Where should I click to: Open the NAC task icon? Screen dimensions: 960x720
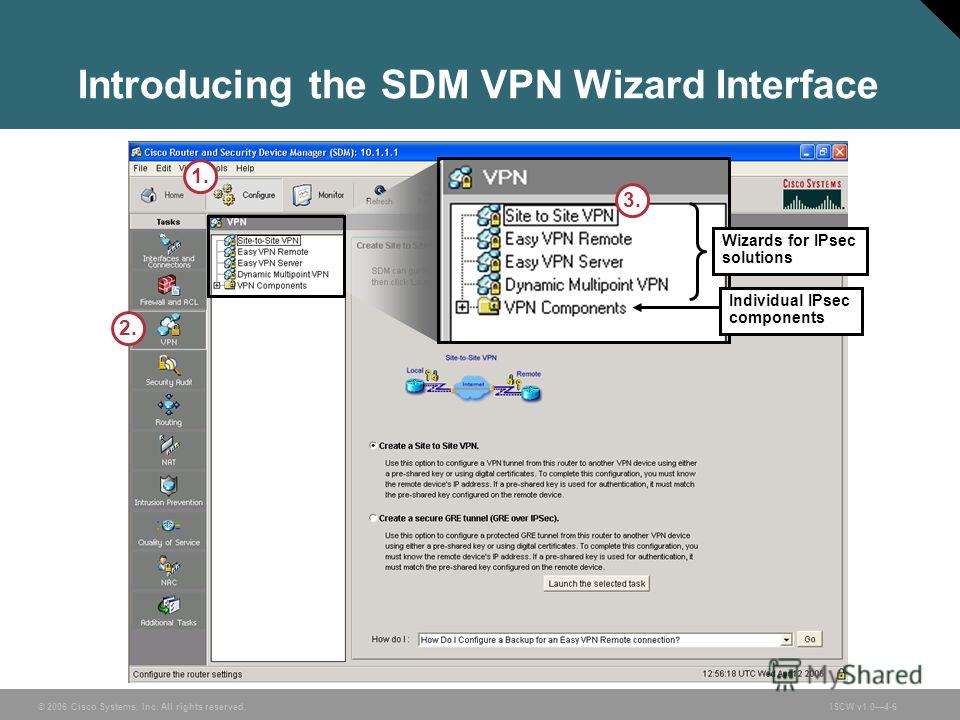168,571
